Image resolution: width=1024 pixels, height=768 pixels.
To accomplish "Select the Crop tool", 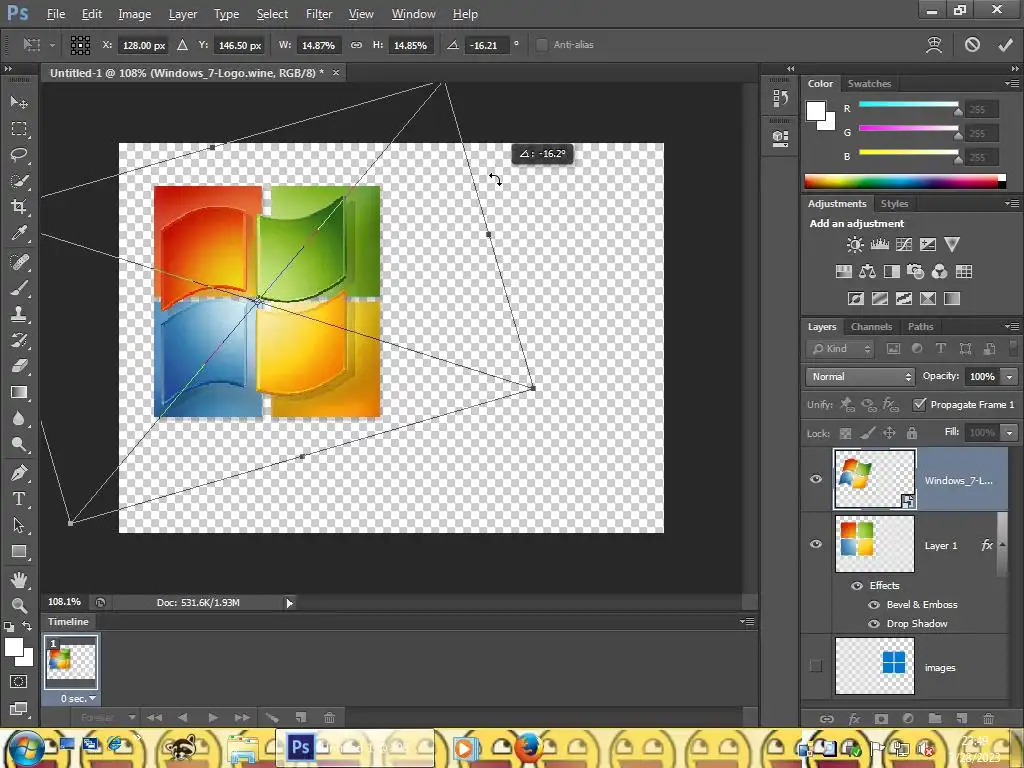I will coord(19,207).
